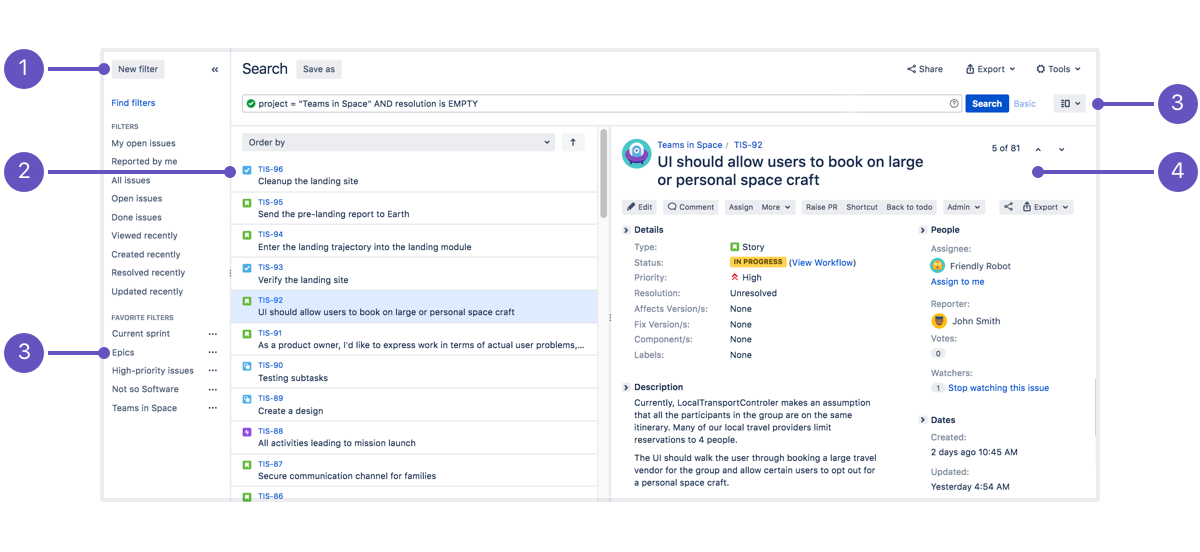Select the Reported by me filter
1200x552 pixels.
click(x=144, y=161)
